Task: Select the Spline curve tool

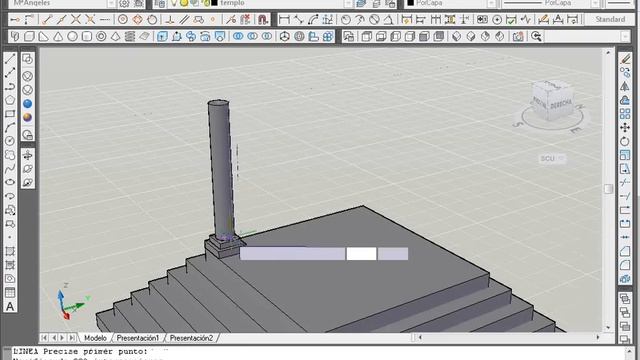Action: (x=10, y=169)
